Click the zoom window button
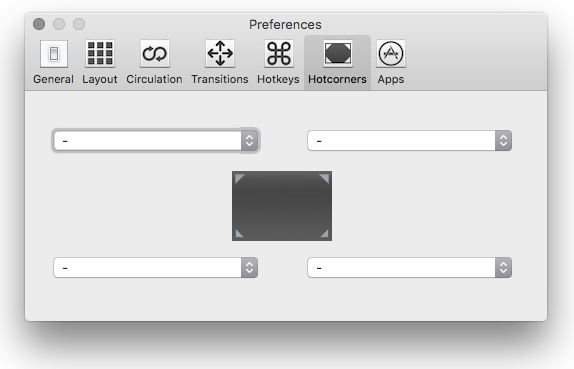 tap(79, 24)
